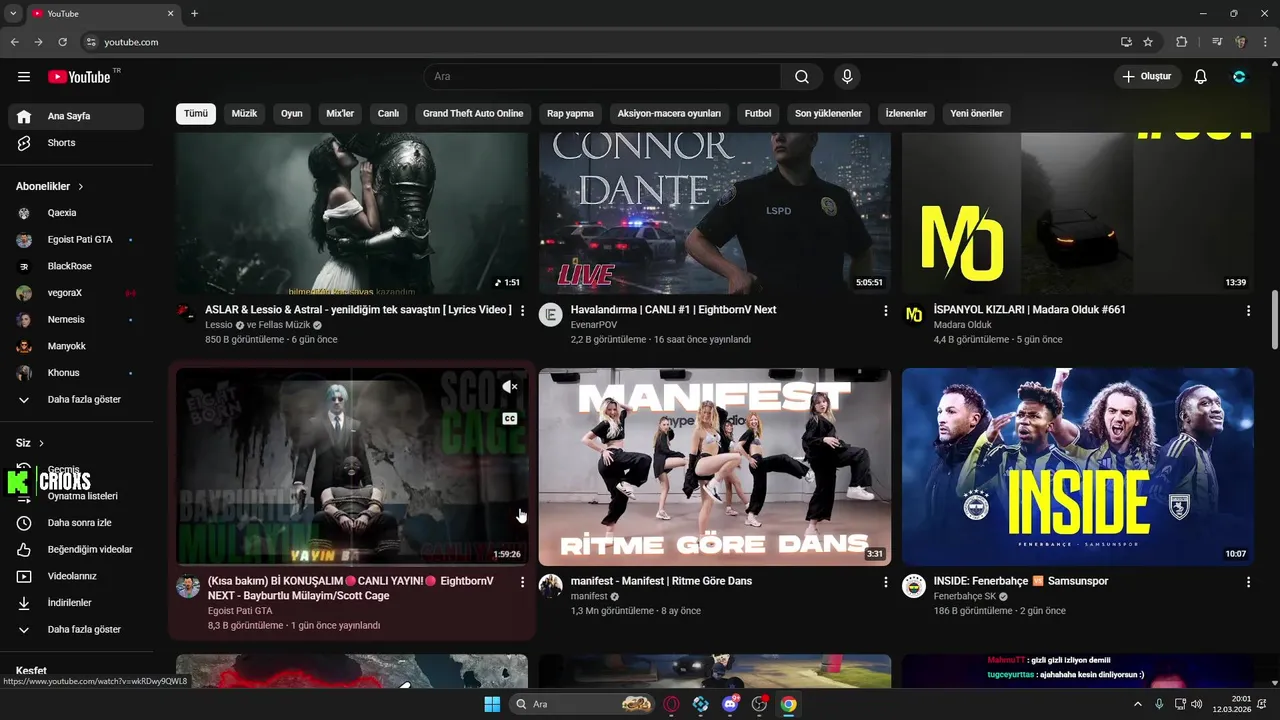1280x720 pixels.
Task: Open the INSIDE Fenerbahçe thumbnail
Action: coord(1078,467)
